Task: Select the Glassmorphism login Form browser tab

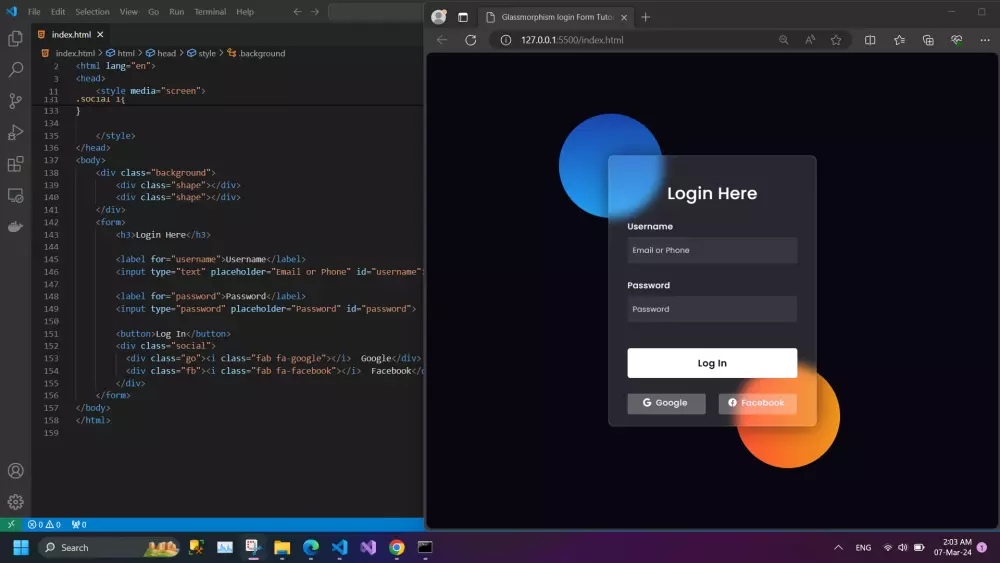Action: tap(557, 17)
